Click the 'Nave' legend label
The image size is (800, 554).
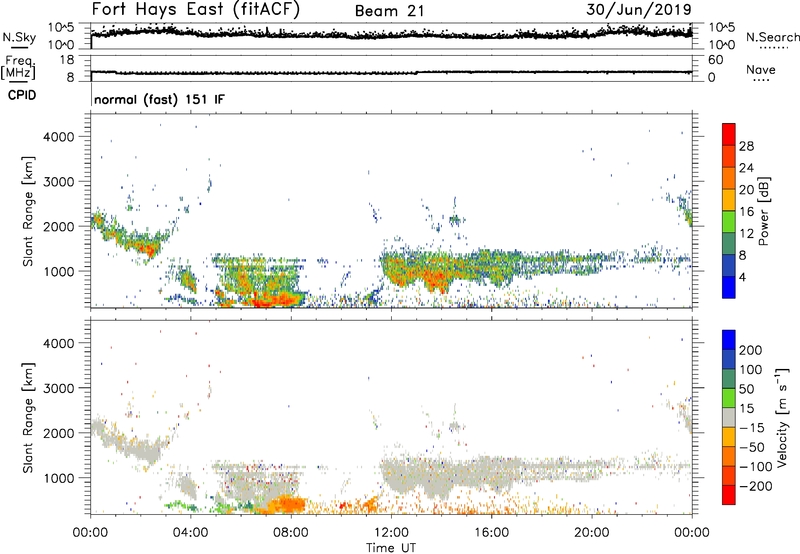(760, 69)
